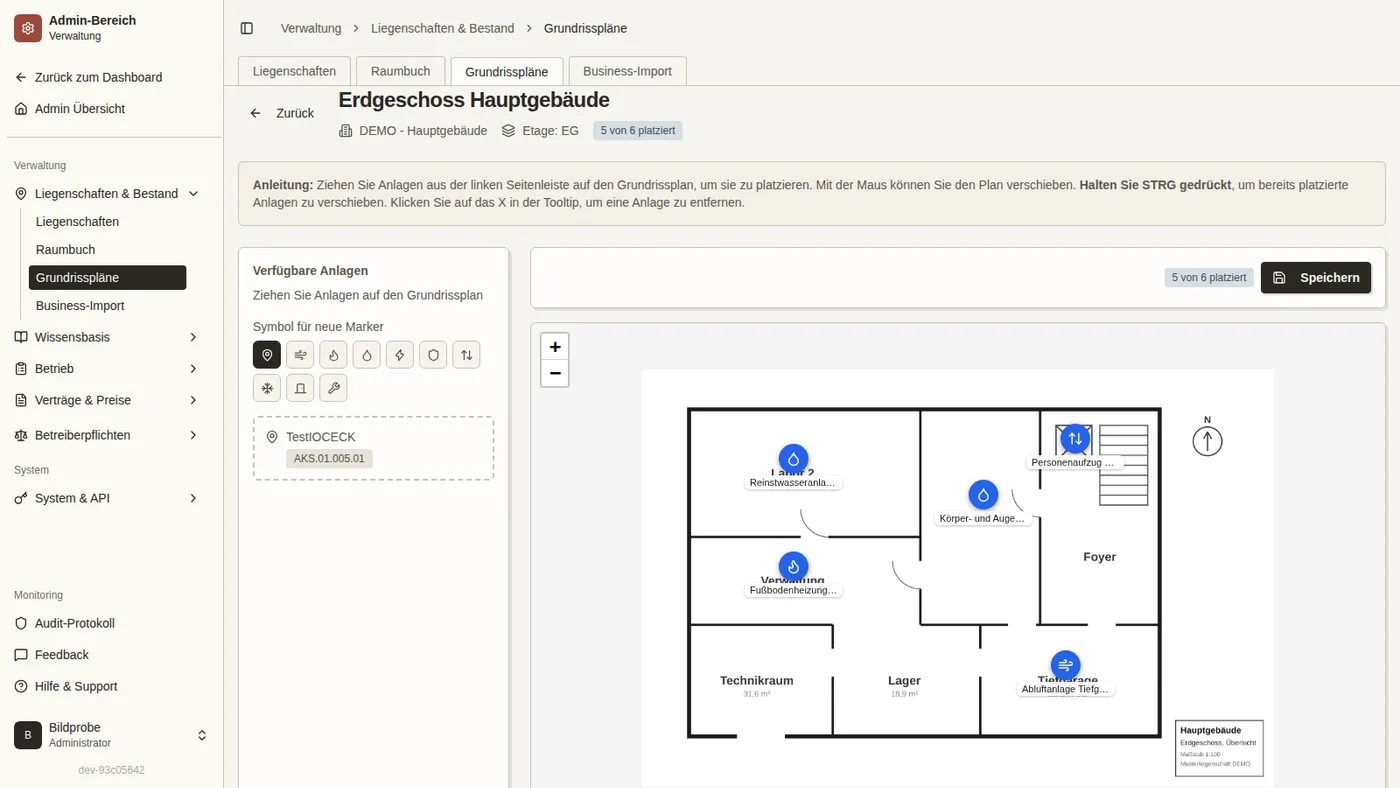1400x788 pixels.
Task: Open Business-Import in the sidebar tree
Action: pyautogui.click(x=107, y=306)
